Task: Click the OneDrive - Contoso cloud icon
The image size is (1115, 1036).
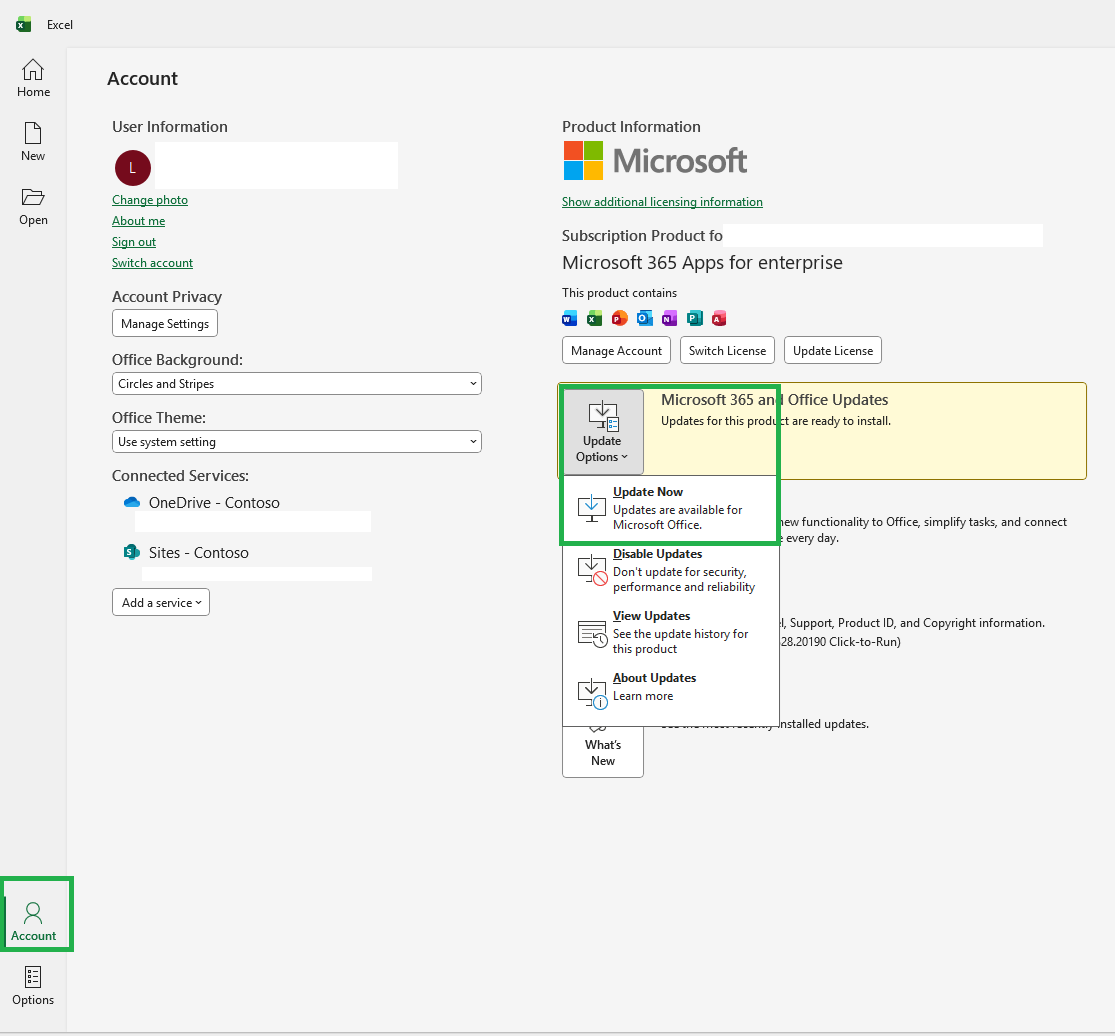Action: pyautogui.click(x=132, y=503)
